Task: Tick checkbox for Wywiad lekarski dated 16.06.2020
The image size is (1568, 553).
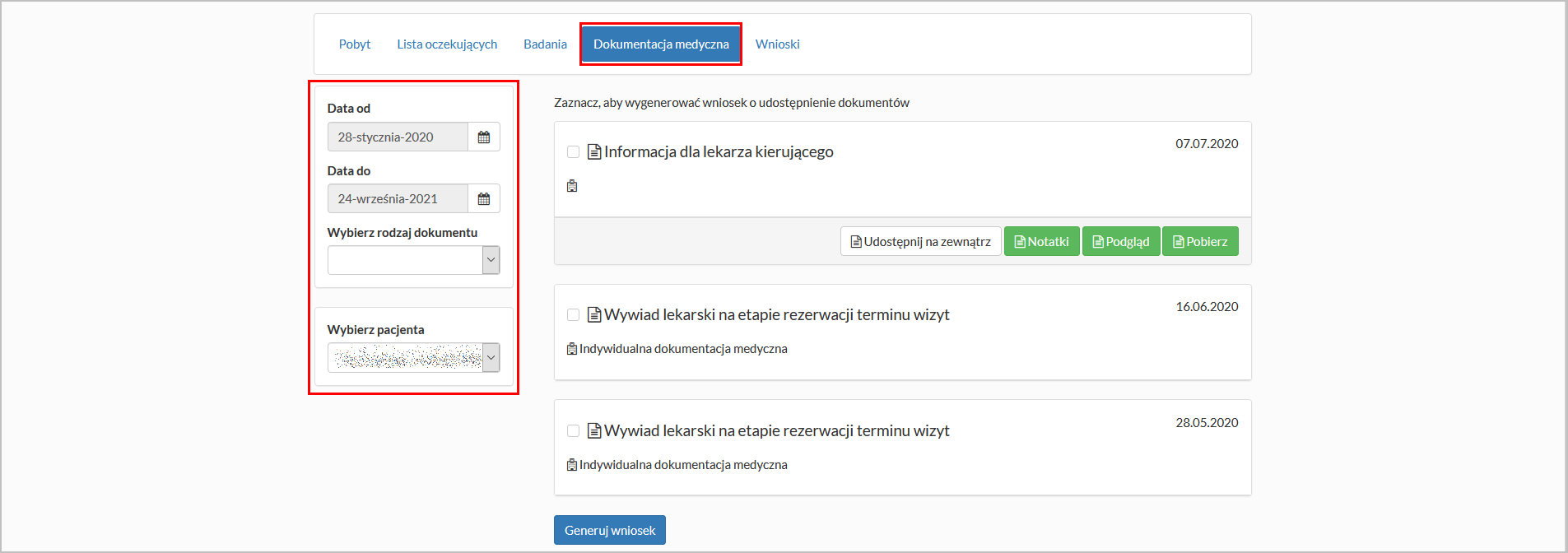Action: tap(574, 315)
